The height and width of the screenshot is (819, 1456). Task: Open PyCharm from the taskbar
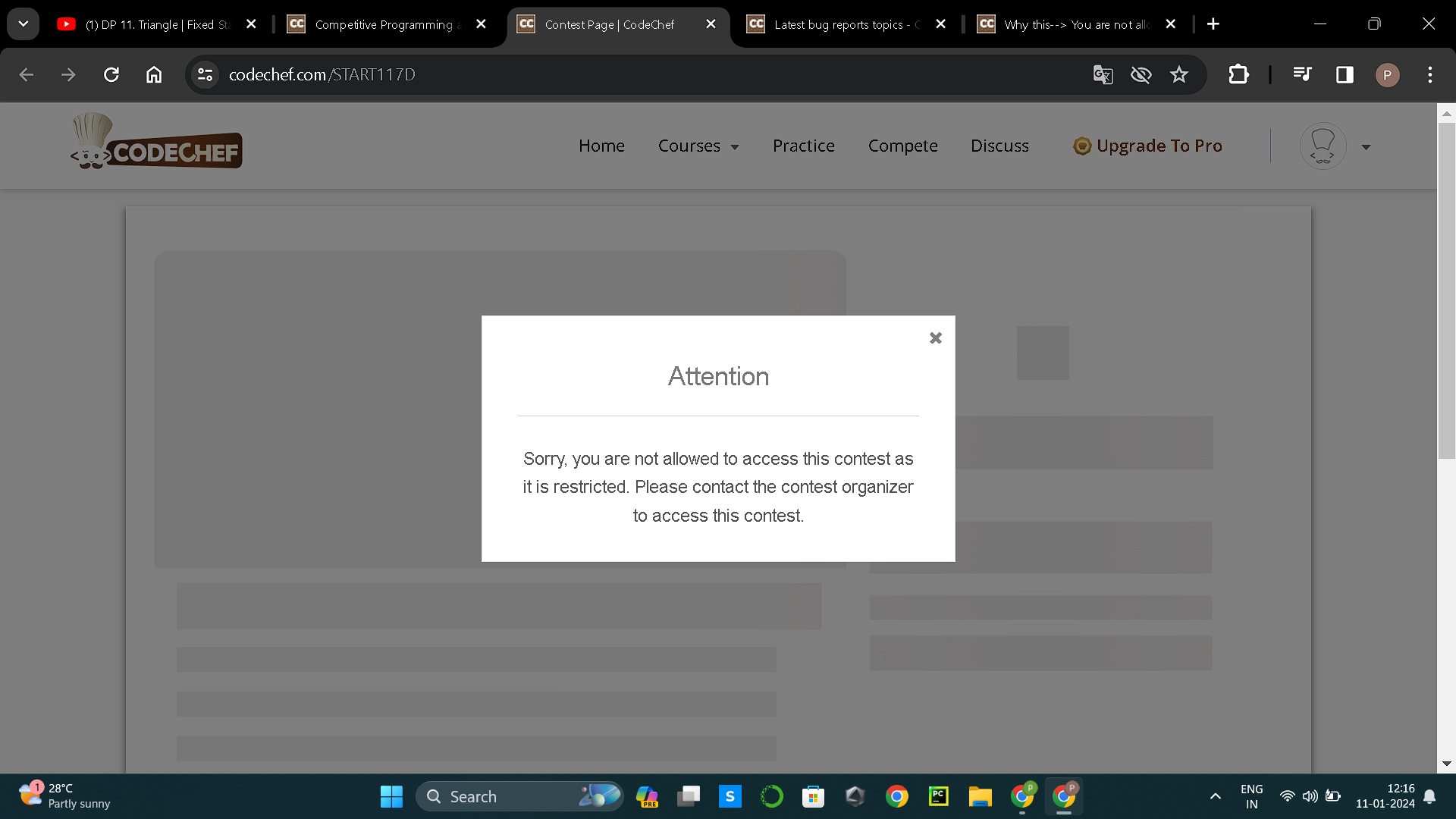point(938,796)
